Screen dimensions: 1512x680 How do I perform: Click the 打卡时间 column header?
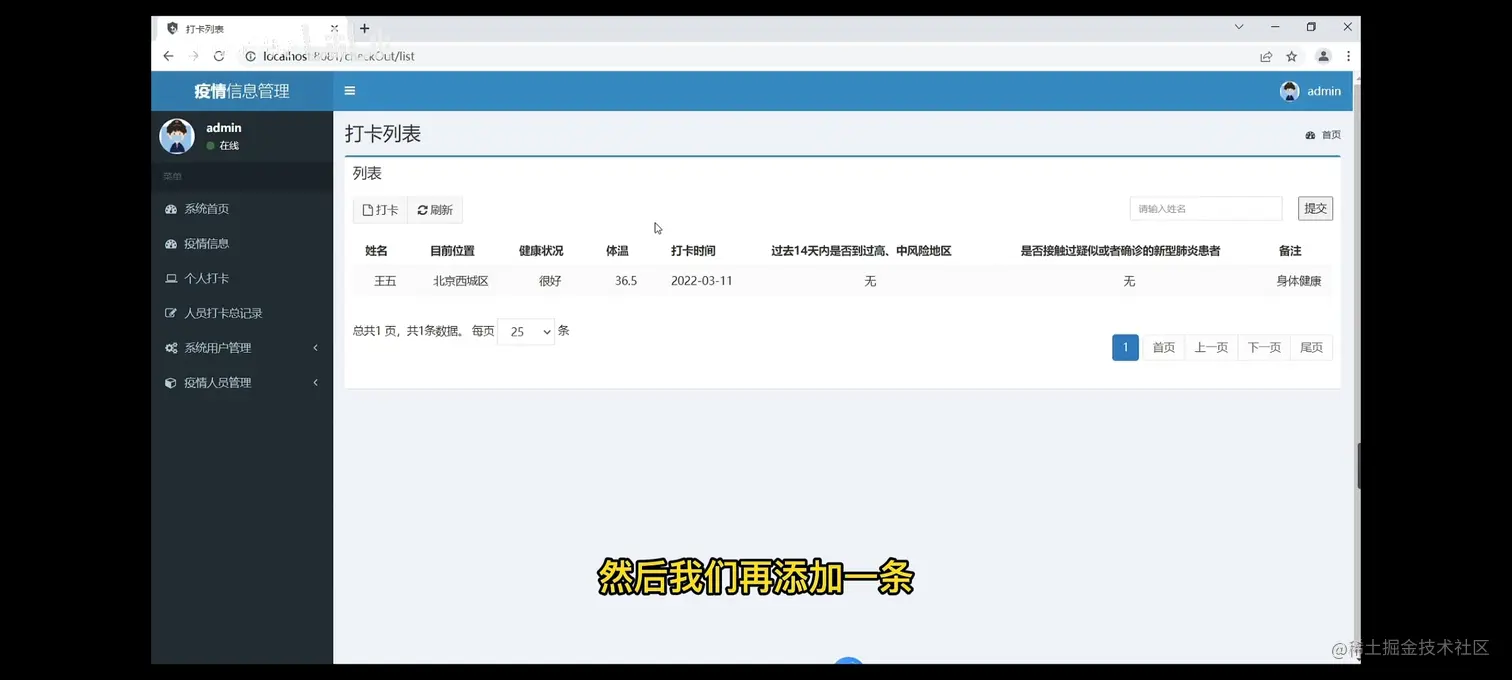[x=693, y=251]
